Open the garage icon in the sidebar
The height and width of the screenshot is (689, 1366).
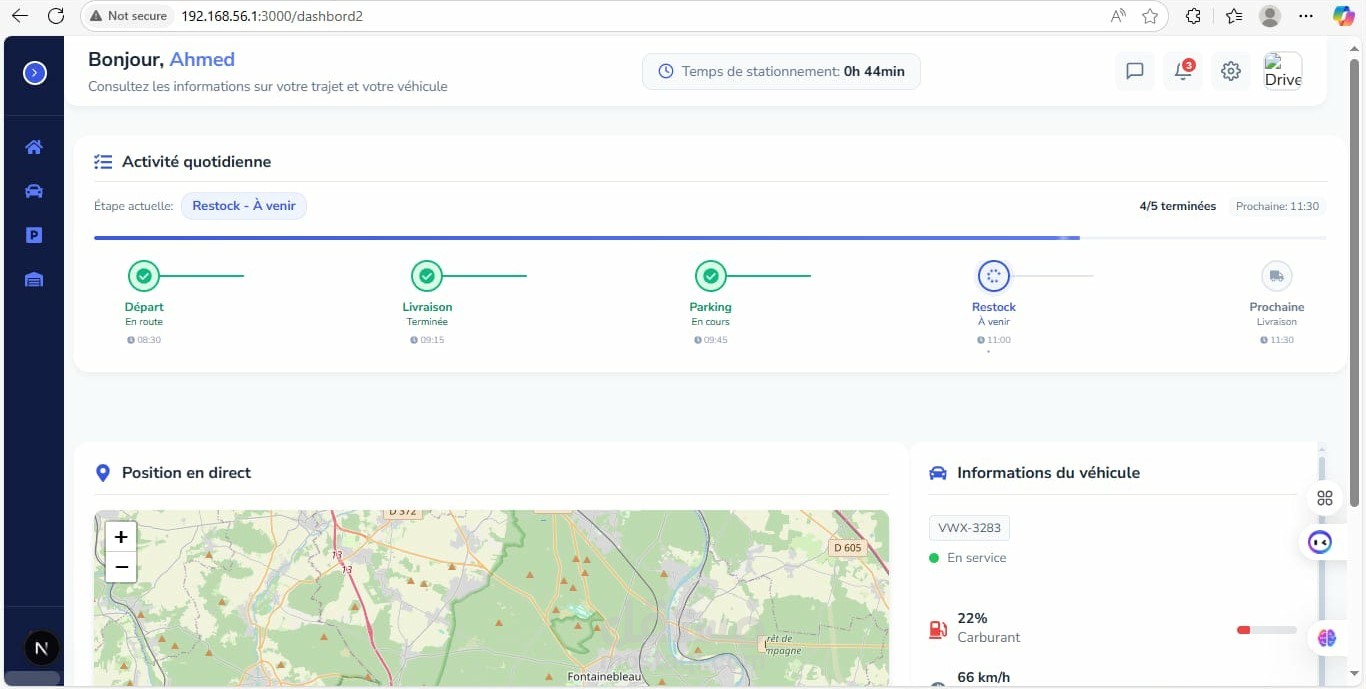tap(34, 280)
